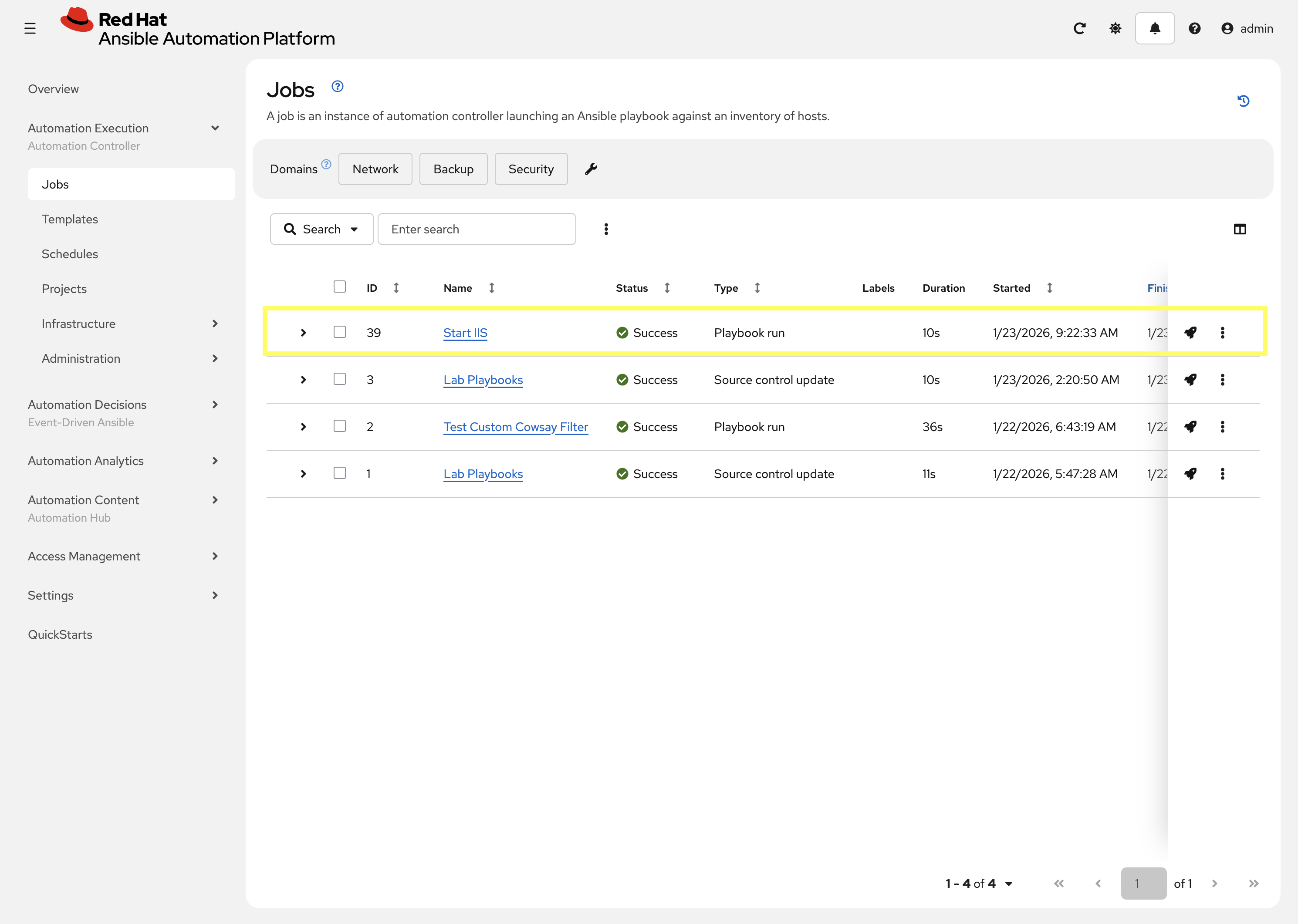Open the toolbar kebab menu next to search

[x=606, y=229]
